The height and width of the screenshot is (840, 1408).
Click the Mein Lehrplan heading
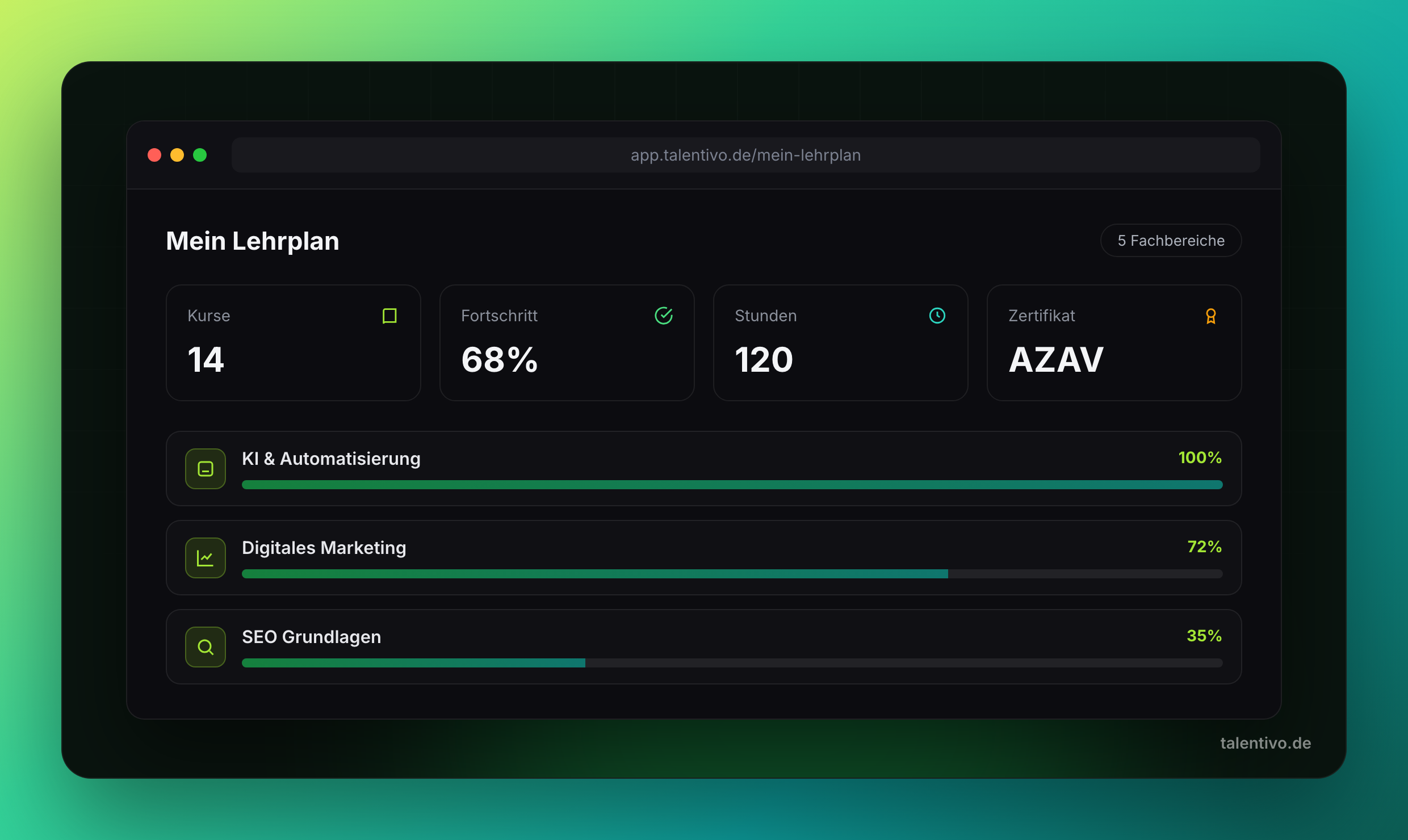pos(253,241)
